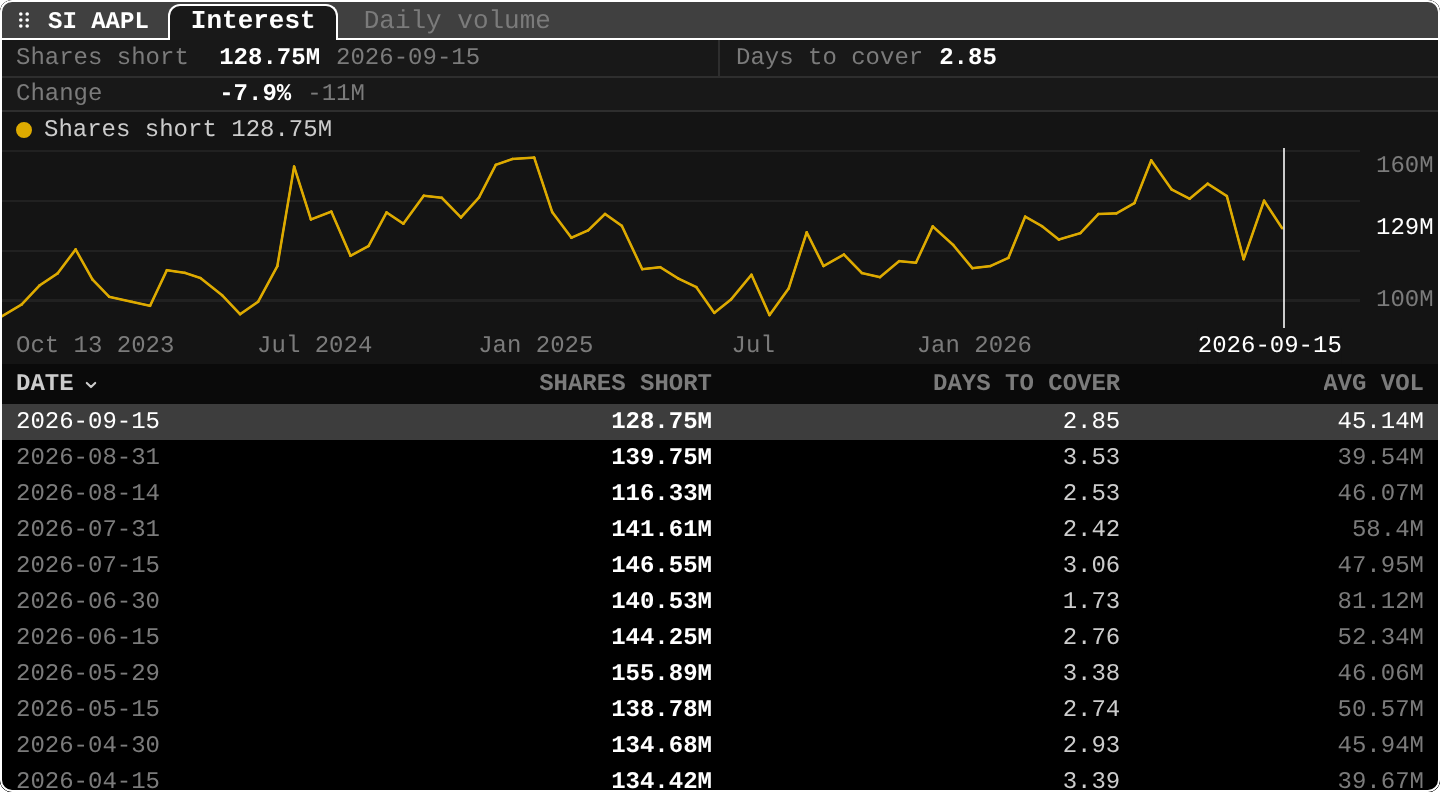Image resolution: width=1440 pixels, height=792 pixels.
Task: Click the 2026-09-15 chart cursor line
Action: (1284, 238)
